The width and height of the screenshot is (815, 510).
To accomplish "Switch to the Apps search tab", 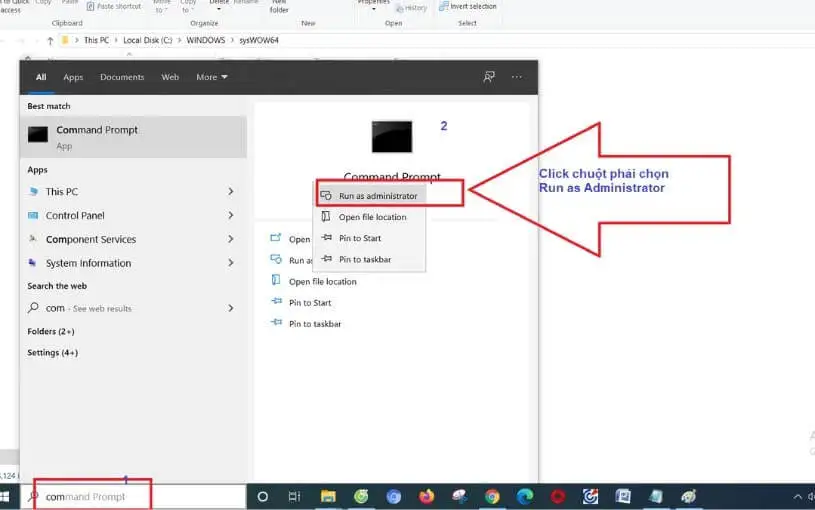I will pos(73,77).
